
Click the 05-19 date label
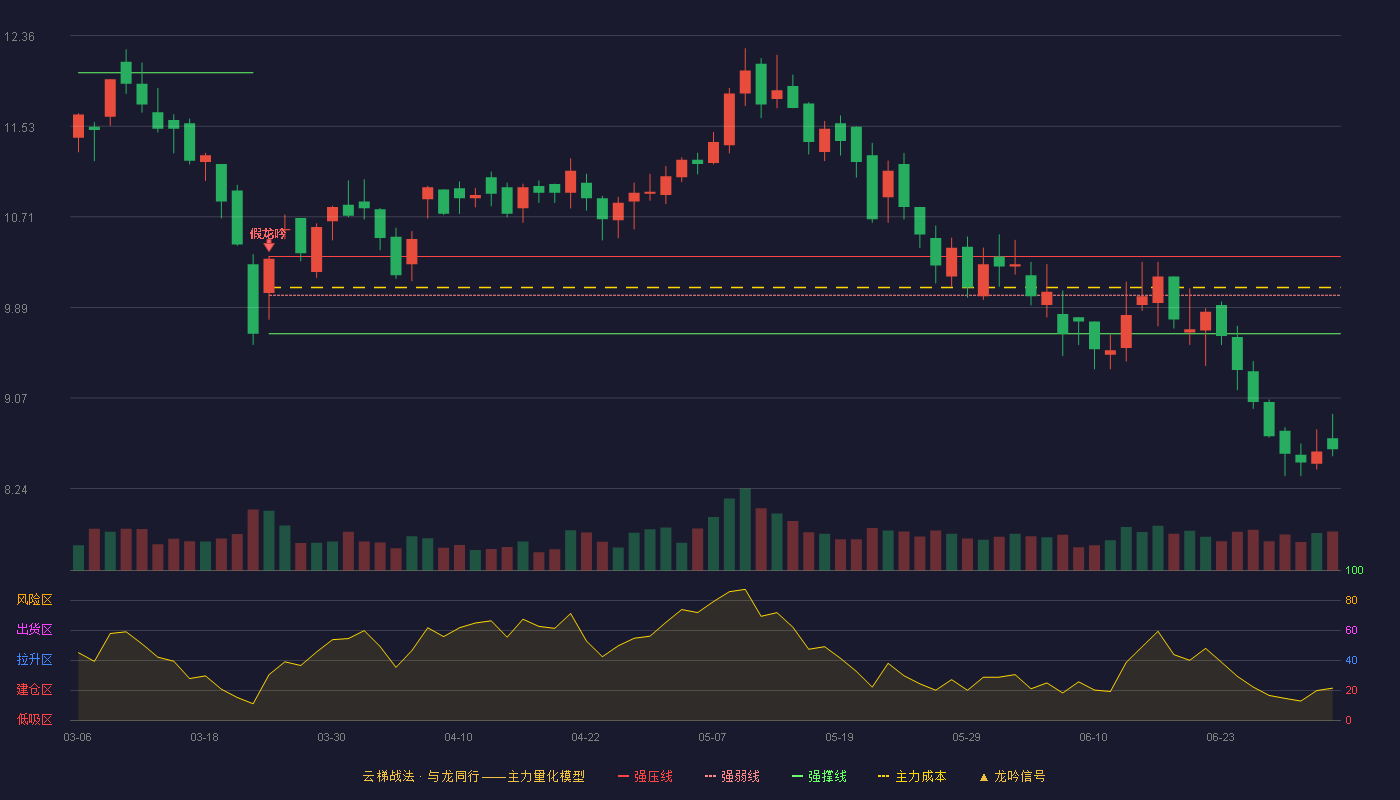click(839, 737)
